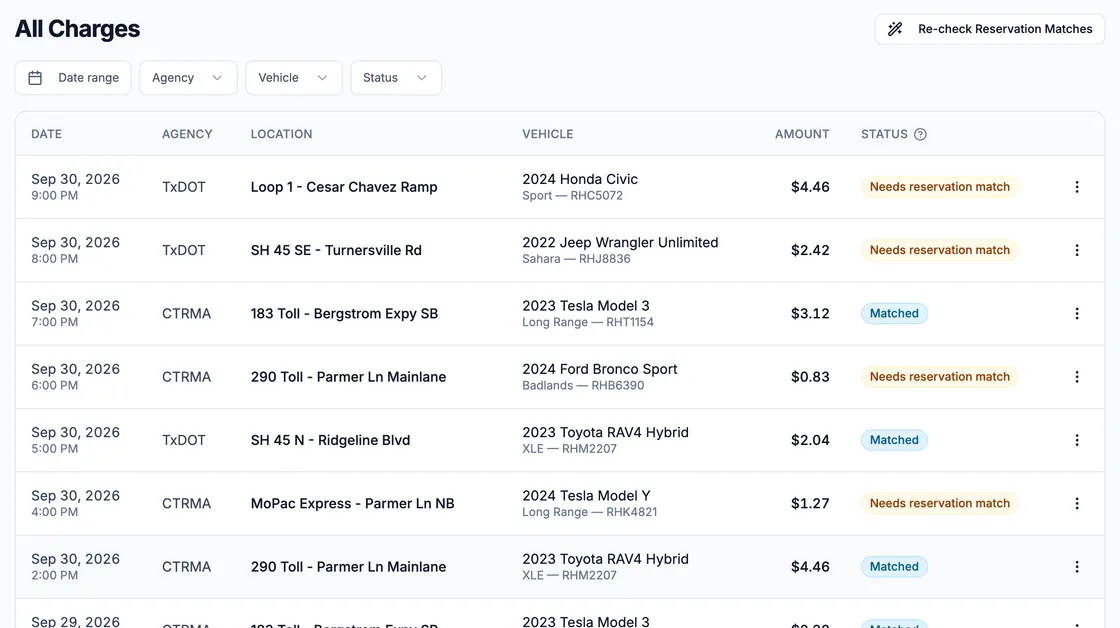Click the Sep 30, 2026 8:00 PM date cell

tap(75, 250)
